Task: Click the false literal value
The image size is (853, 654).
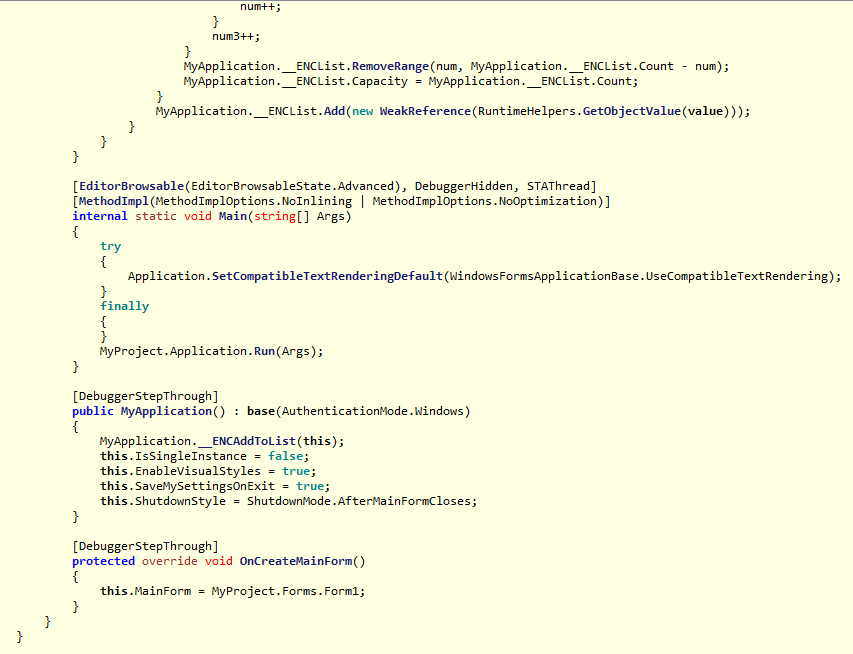Action: coord(286,456)
